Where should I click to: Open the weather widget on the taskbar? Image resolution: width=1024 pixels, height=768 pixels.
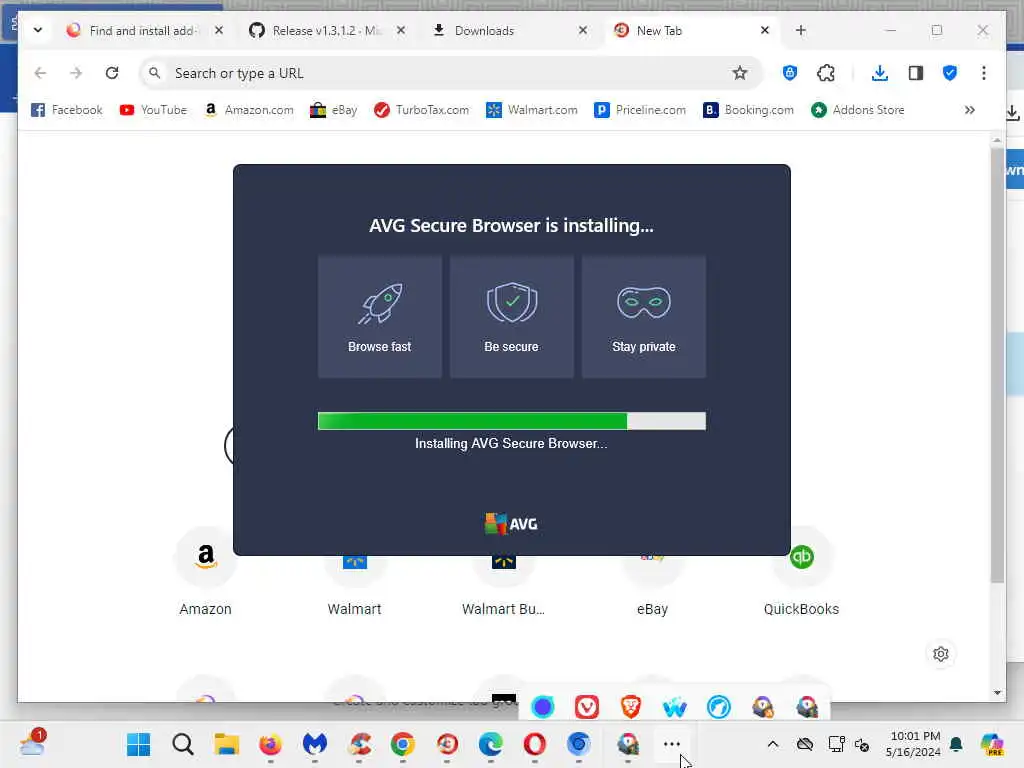[x=32, y=743]
